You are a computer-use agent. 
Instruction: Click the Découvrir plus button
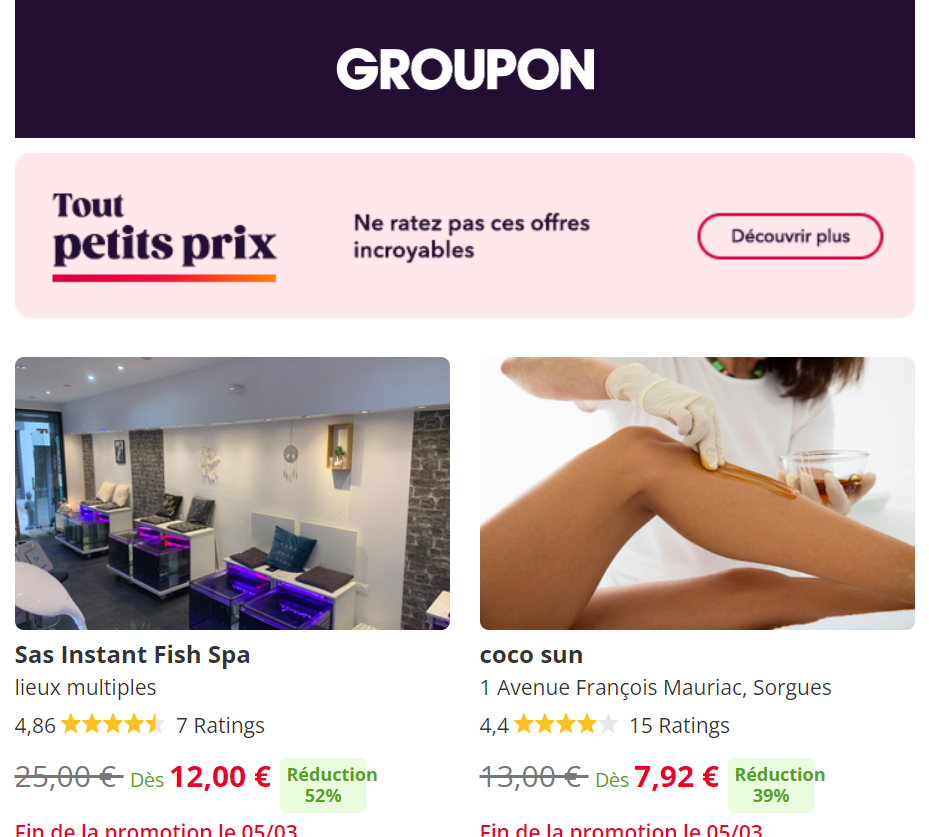coord(790,236)
